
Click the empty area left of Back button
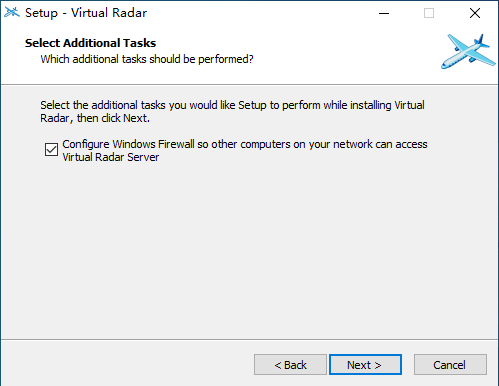(127, 364)
